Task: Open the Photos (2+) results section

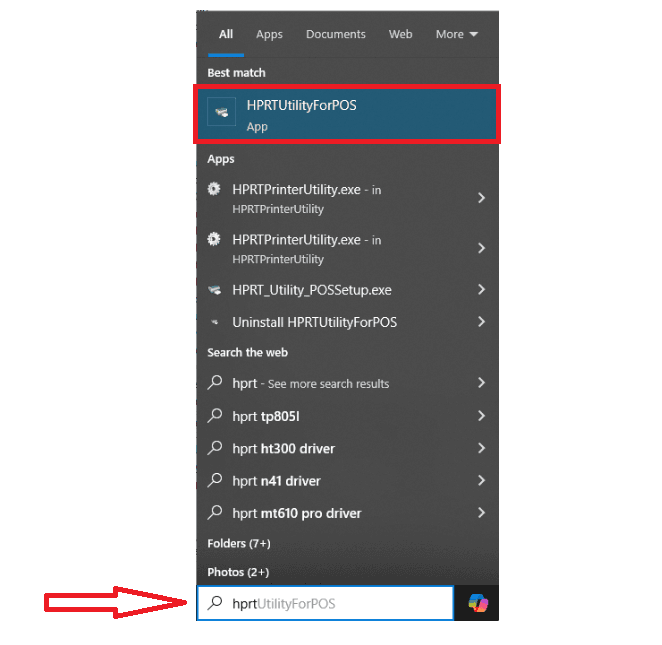Action: 238,572
